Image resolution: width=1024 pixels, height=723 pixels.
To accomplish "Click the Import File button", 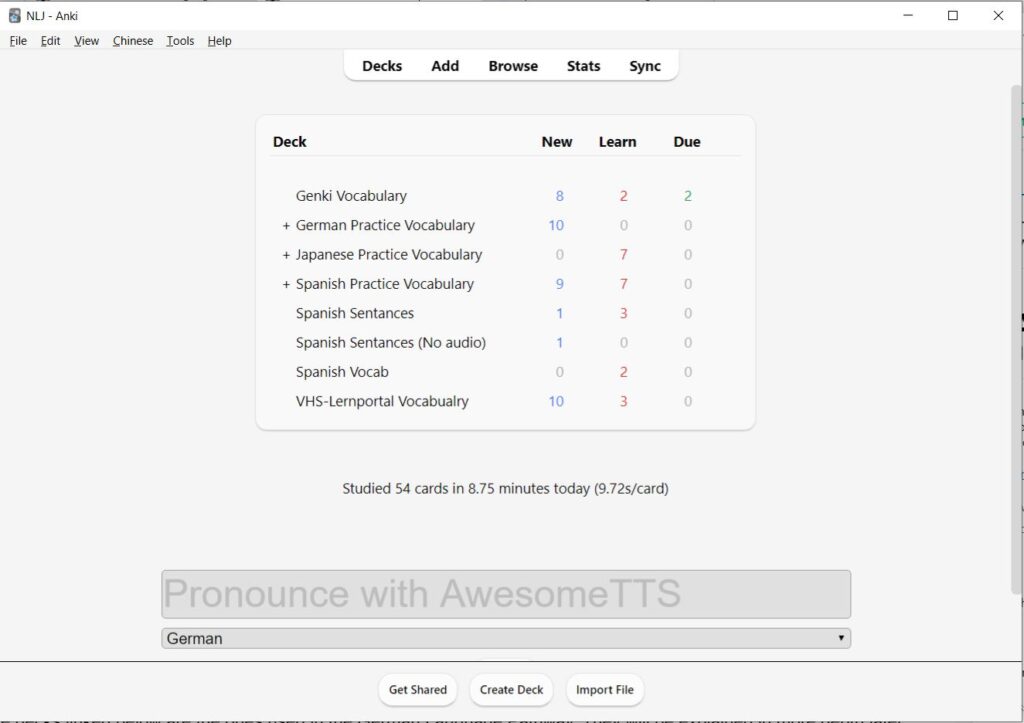I will click(604, 689).
